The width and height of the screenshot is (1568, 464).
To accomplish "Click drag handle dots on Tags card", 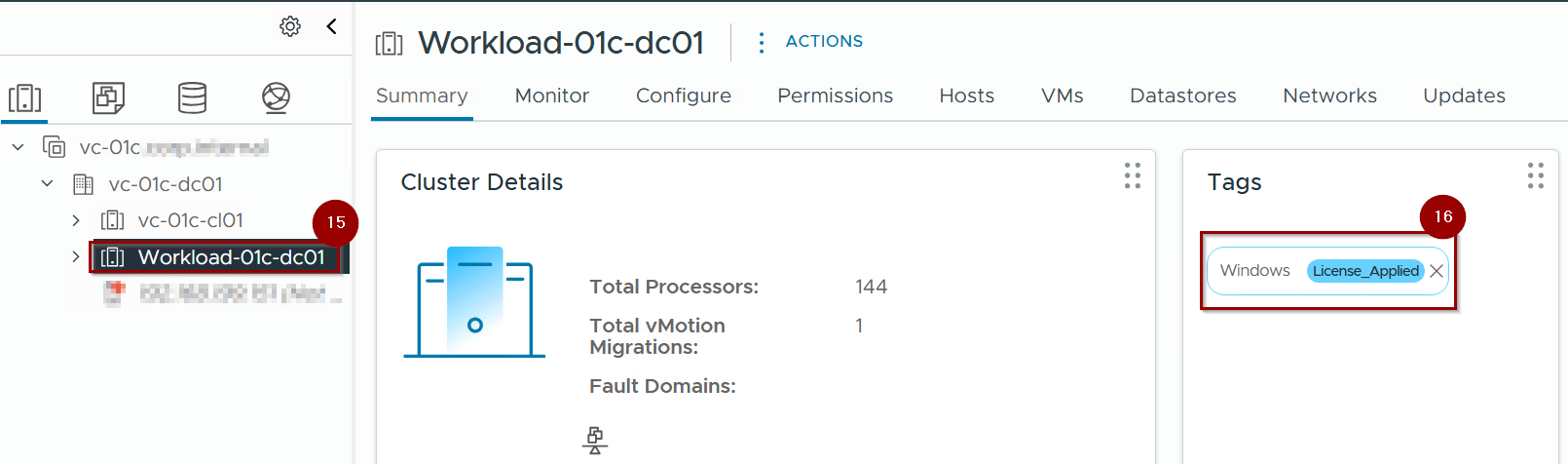I will [1535, 175].
